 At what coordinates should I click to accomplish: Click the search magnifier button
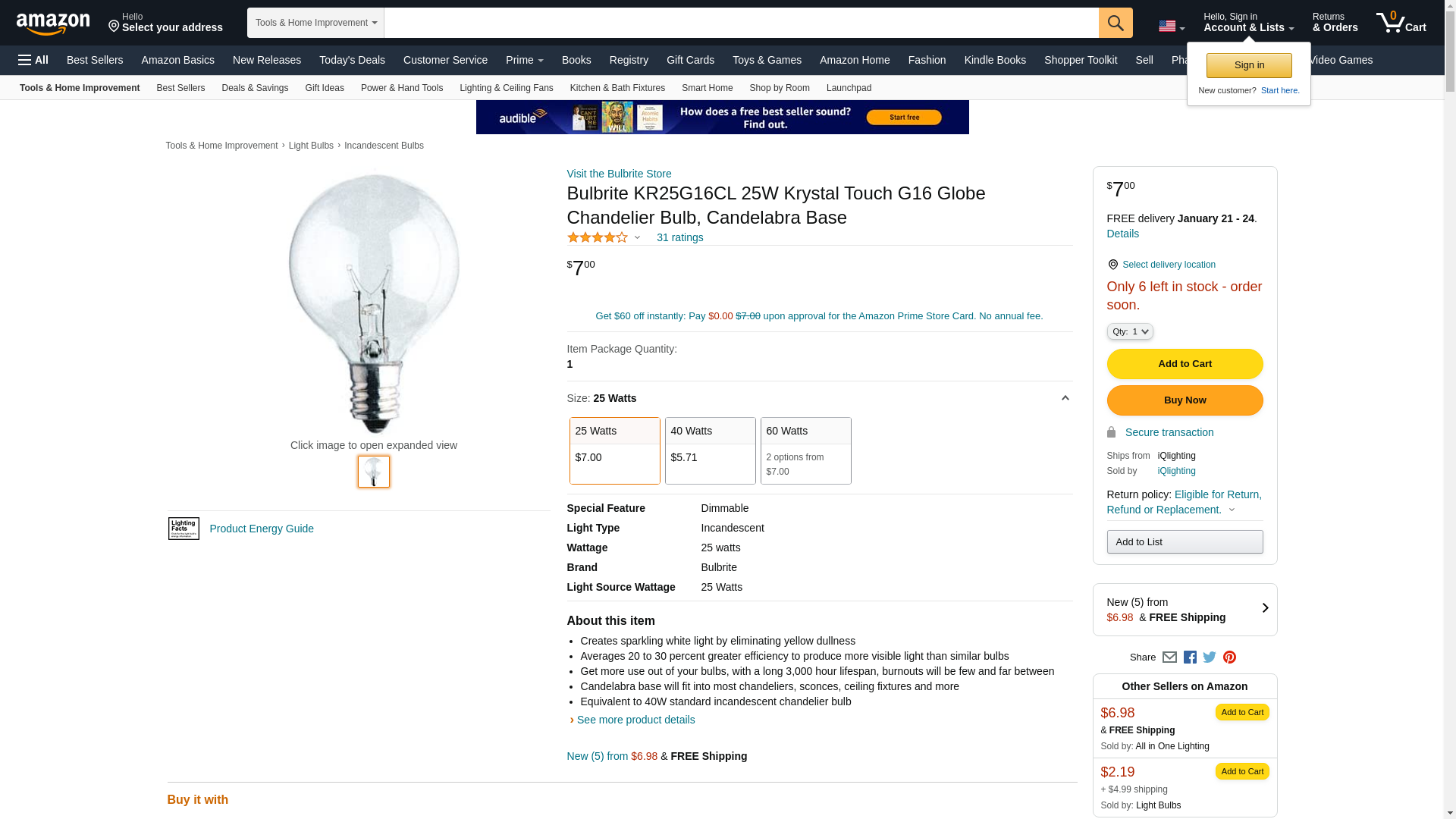1116,23
